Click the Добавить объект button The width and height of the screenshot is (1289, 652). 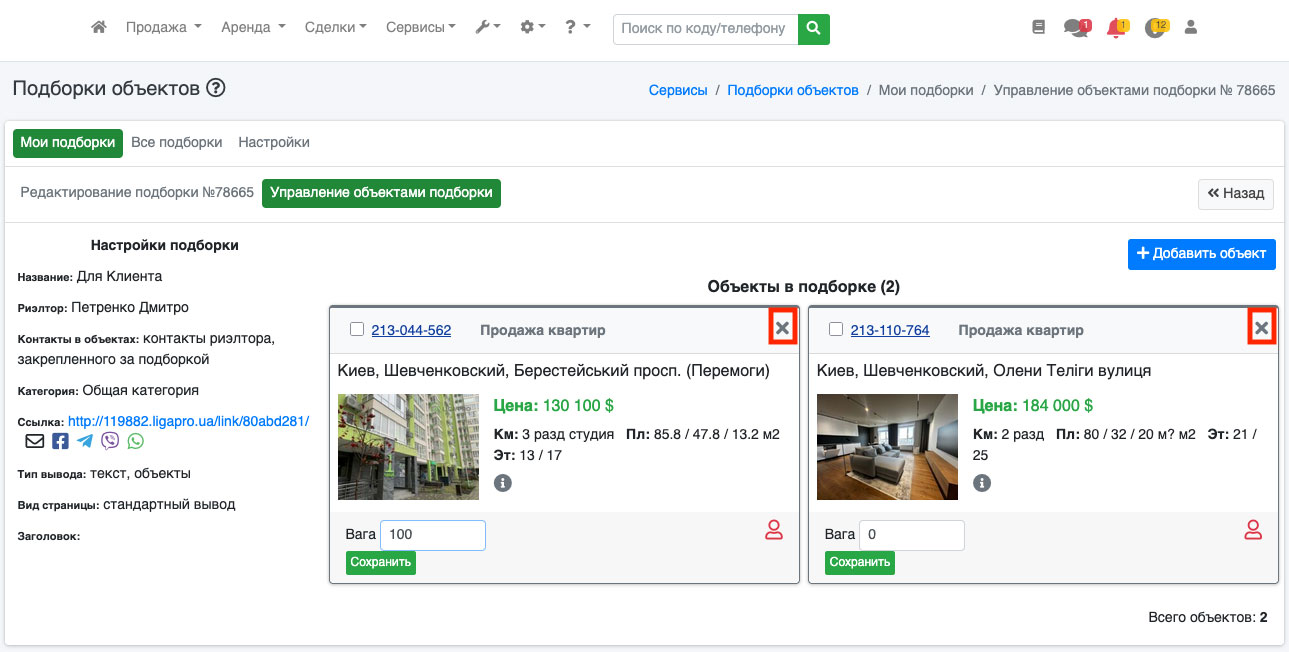coord(1201,254)
